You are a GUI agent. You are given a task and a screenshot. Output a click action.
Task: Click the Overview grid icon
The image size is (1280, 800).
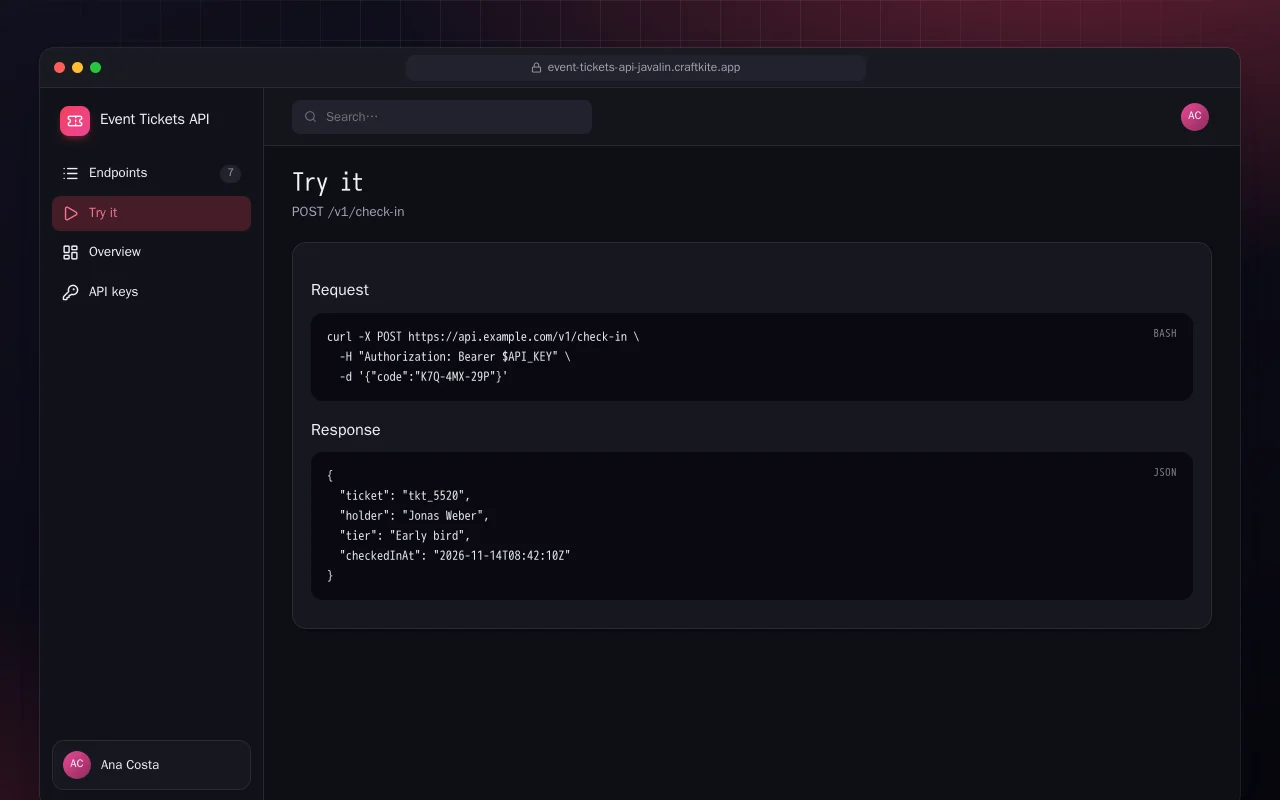tap(70, 252)
